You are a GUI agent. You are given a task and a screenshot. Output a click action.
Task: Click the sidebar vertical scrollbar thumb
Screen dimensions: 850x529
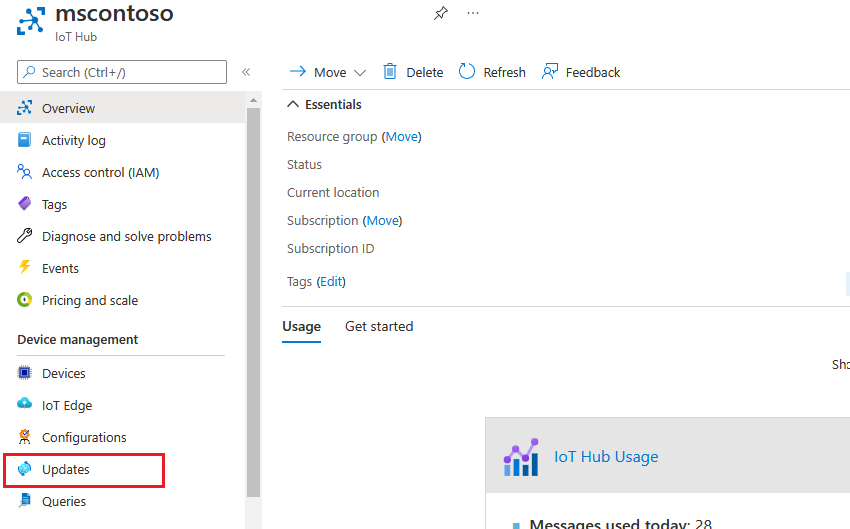253,302
